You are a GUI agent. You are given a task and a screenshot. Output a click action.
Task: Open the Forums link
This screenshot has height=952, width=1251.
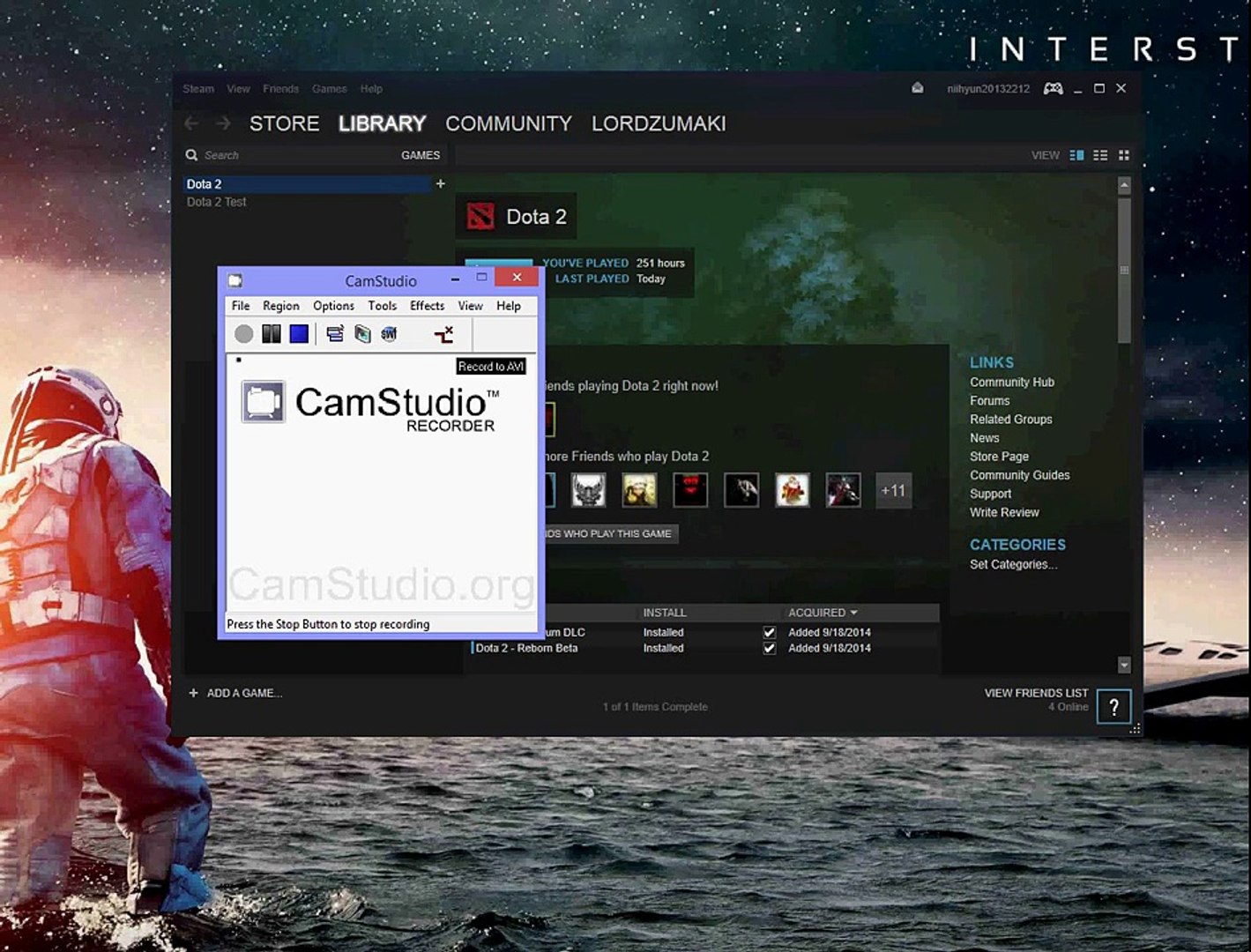coord(990,400)
